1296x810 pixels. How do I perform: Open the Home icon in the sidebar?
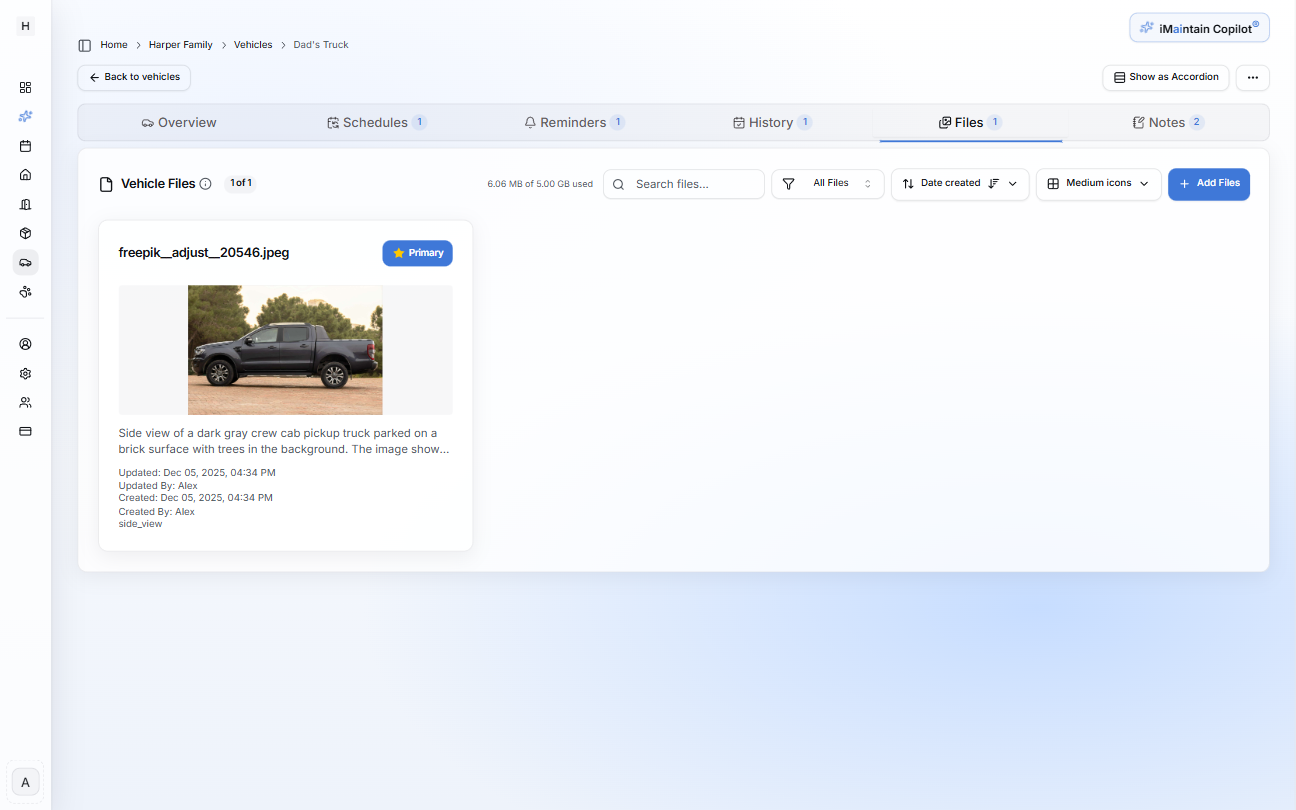(x=25, y=174)
